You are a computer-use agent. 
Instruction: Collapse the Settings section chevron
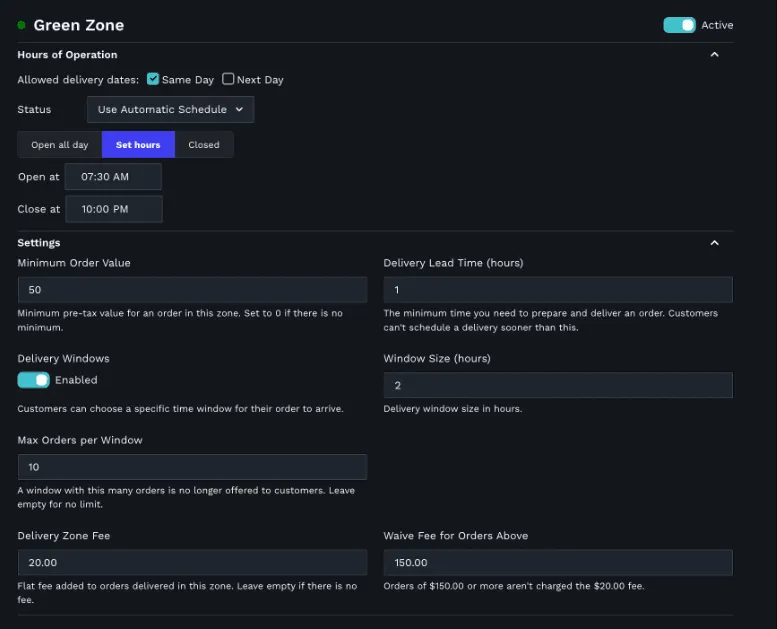point(714,243)
